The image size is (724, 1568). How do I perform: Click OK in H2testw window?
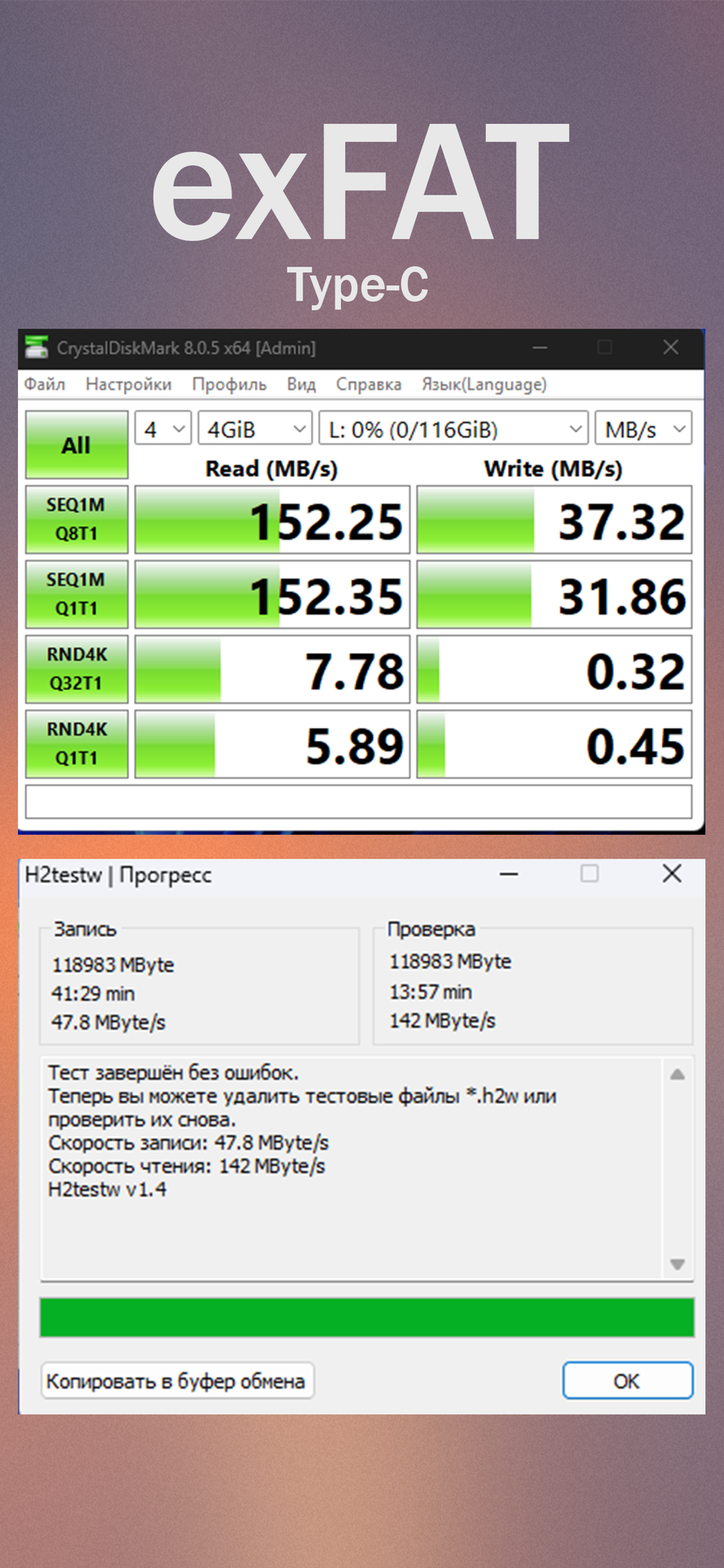pyautogui.click(x=628, y=1381)
